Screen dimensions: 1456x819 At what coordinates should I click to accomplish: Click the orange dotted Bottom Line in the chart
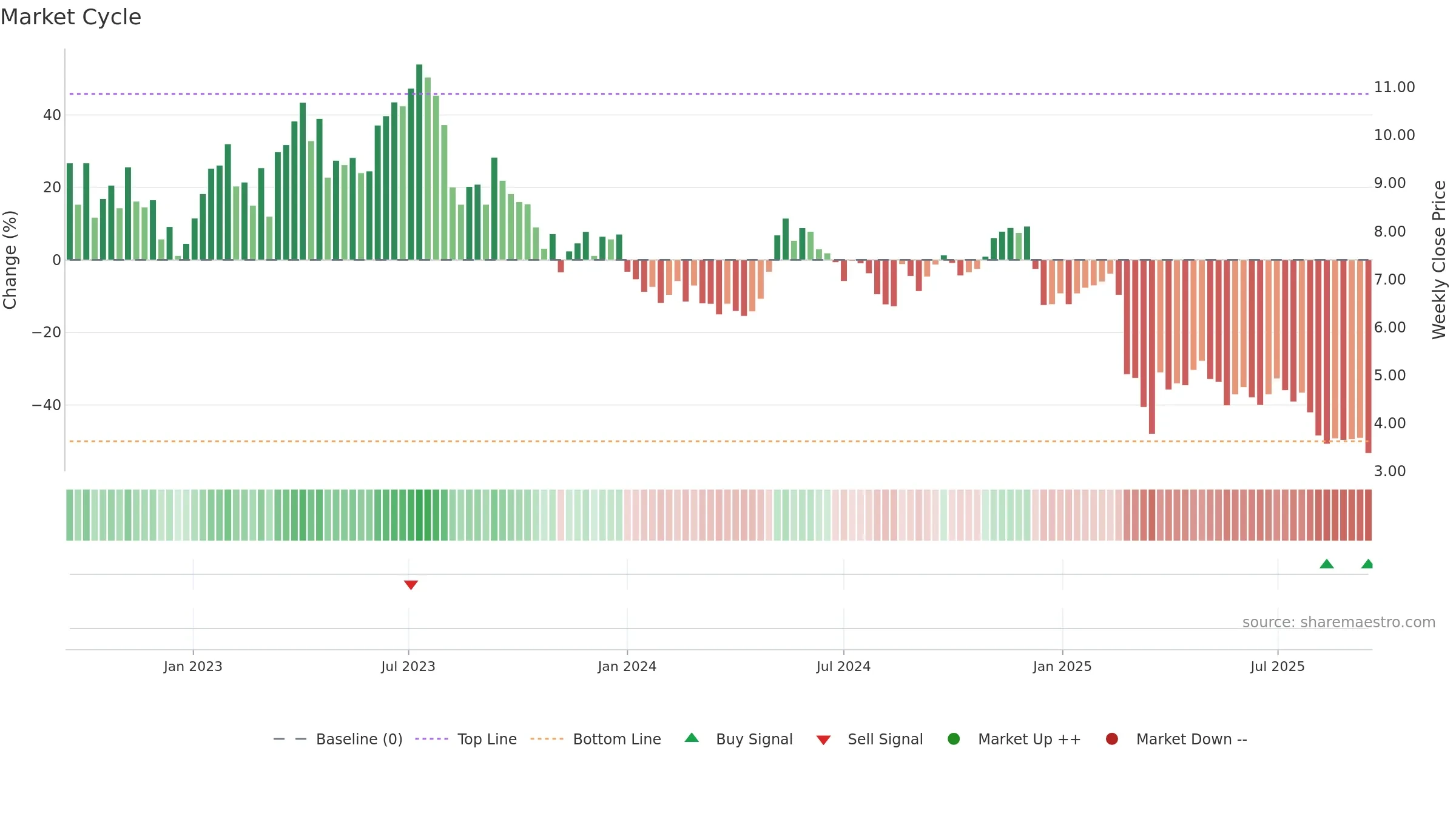pyautogui.click(x=719, y=441)
